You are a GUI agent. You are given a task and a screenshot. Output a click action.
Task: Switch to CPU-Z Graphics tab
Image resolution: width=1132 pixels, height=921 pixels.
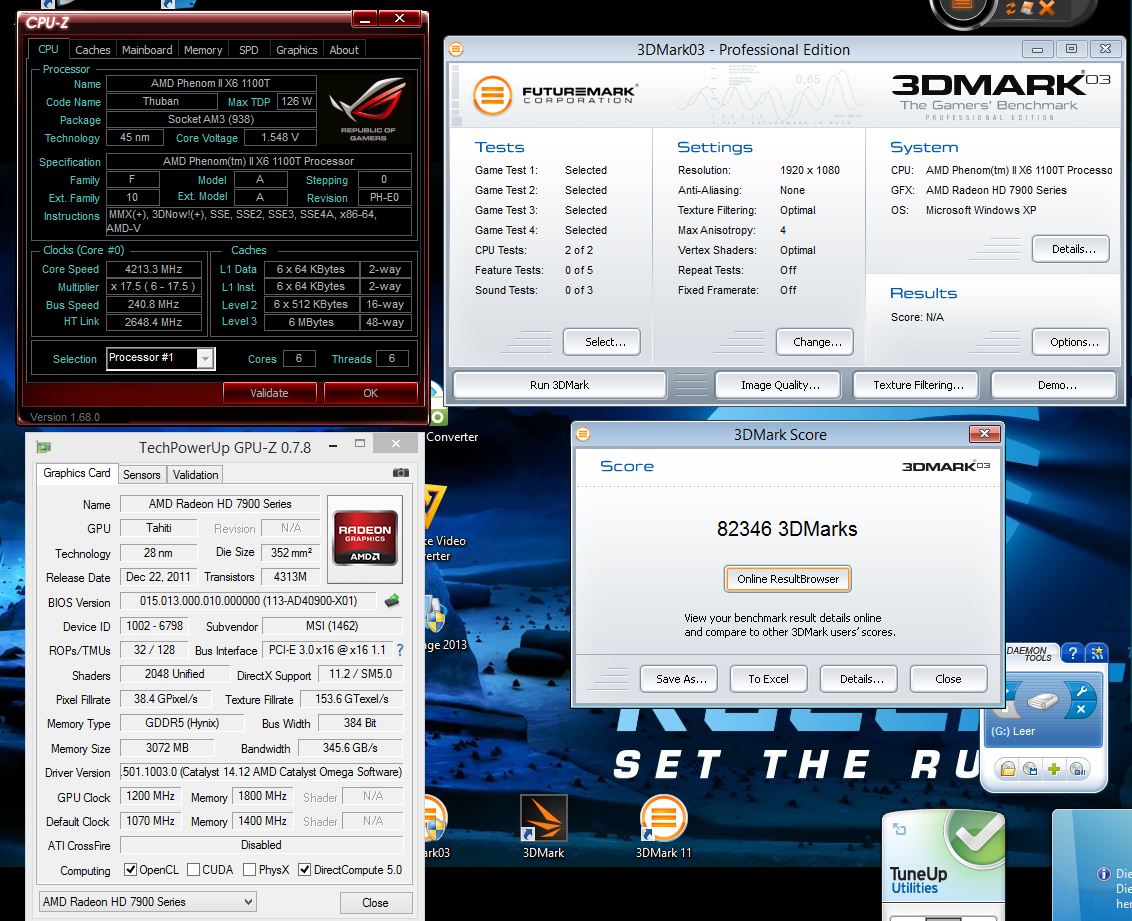[x=297, y=50]
